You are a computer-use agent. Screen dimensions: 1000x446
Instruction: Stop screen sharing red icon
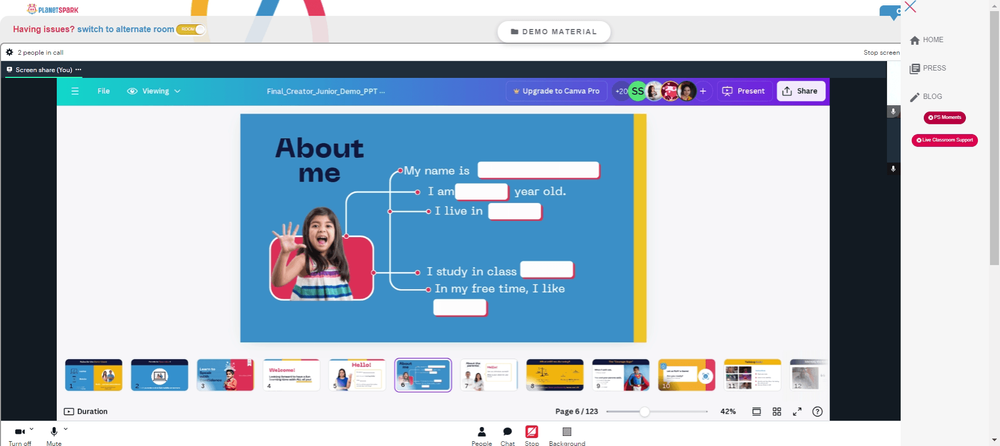[x=531, y=431]
